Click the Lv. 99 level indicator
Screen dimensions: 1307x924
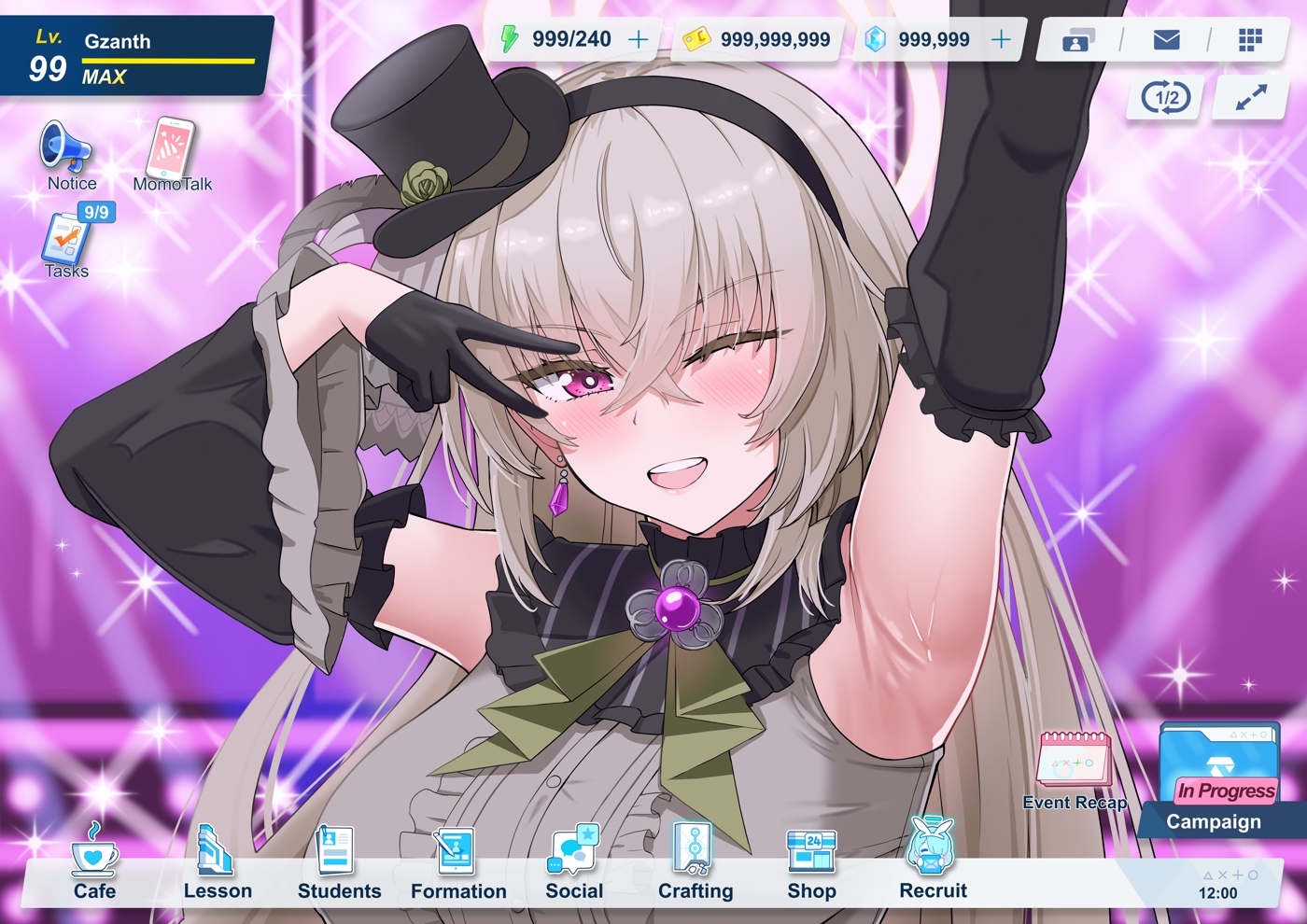(x=49, y=56)
